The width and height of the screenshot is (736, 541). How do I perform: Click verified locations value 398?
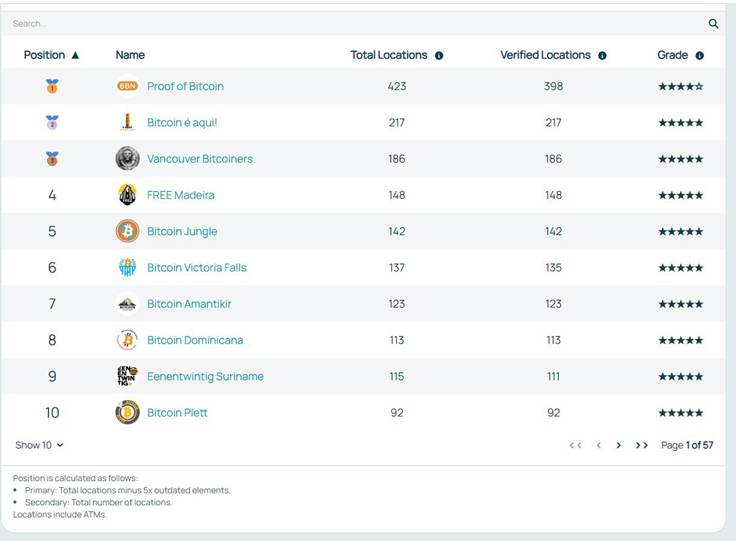tap(553, 86)
